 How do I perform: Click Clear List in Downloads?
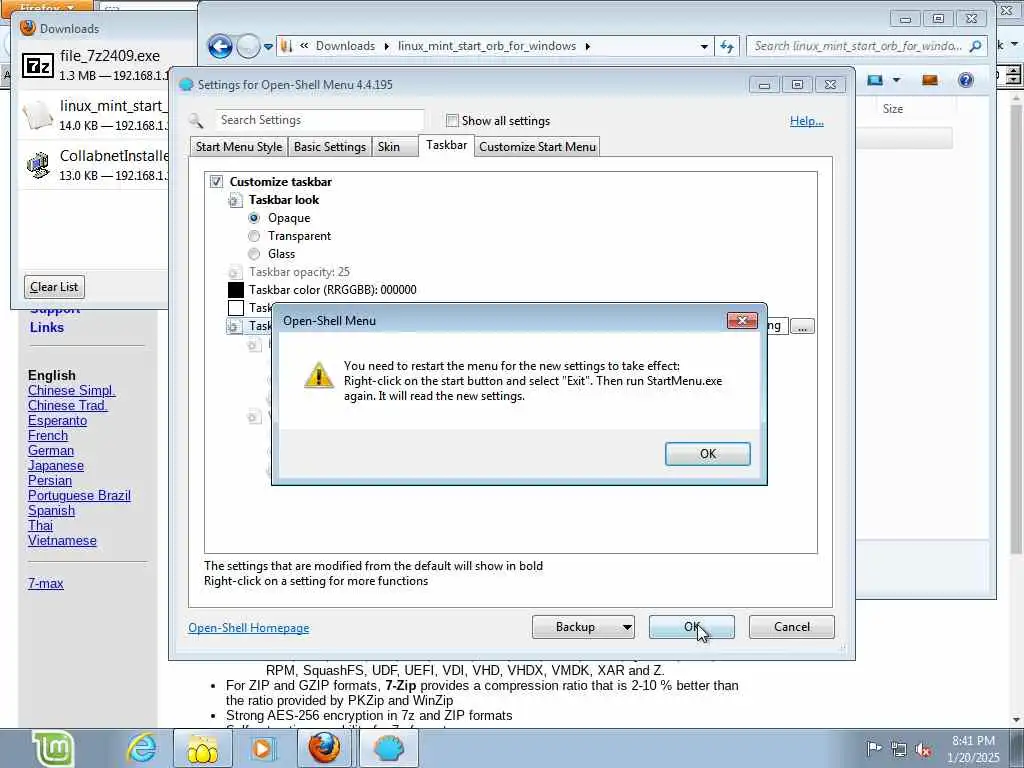pyautogui.click(x=54, y=287)
